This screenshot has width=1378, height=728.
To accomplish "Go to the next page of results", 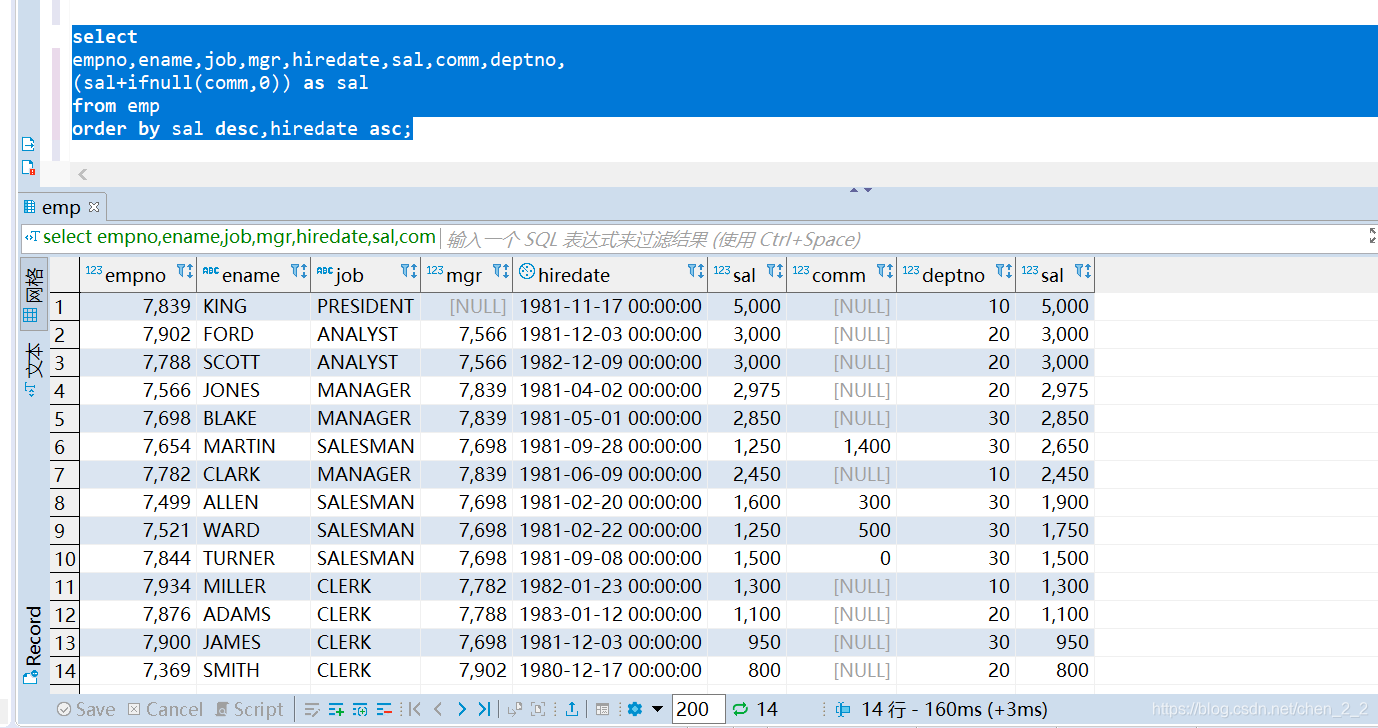I will (462, 709).
